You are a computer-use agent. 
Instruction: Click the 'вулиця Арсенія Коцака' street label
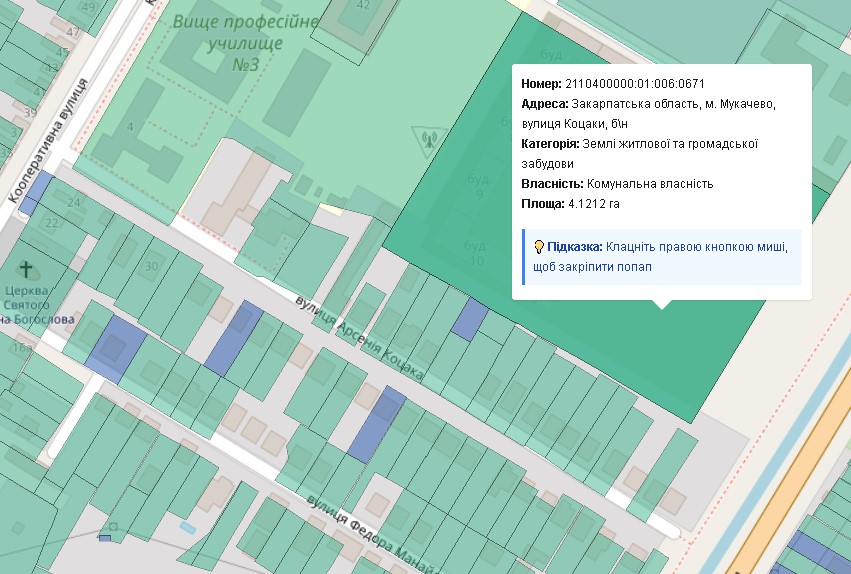[359, 338]
